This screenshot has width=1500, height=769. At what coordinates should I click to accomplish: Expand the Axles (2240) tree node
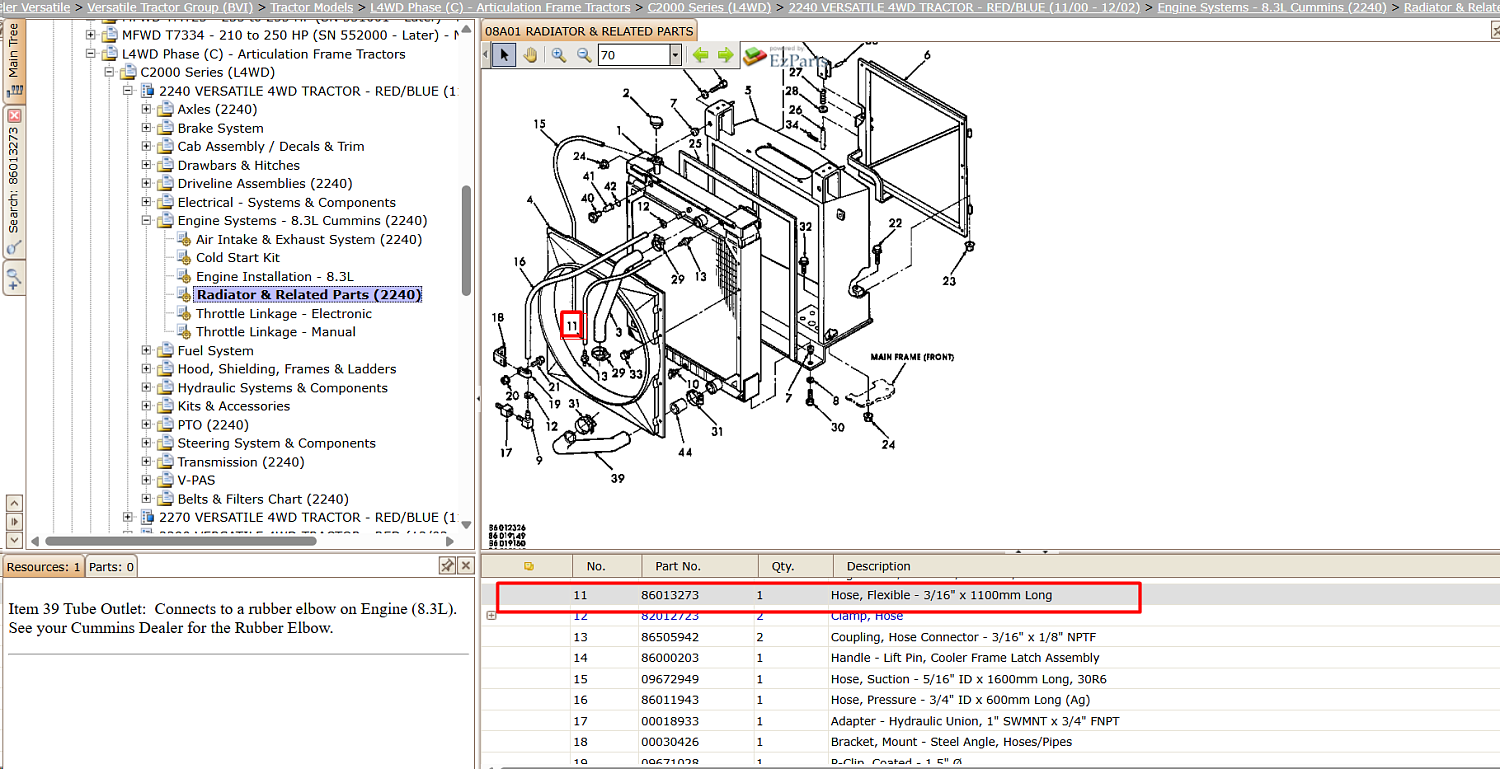point(146,109)
